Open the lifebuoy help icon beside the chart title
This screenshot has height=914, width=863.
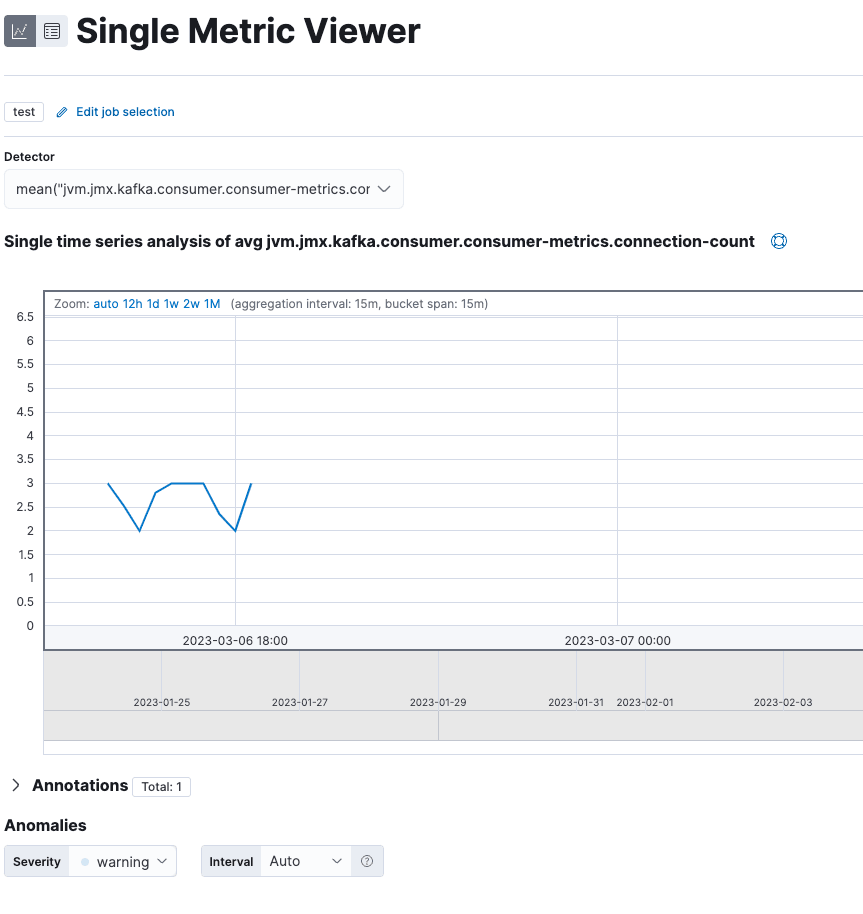click(x=779, y=241)
